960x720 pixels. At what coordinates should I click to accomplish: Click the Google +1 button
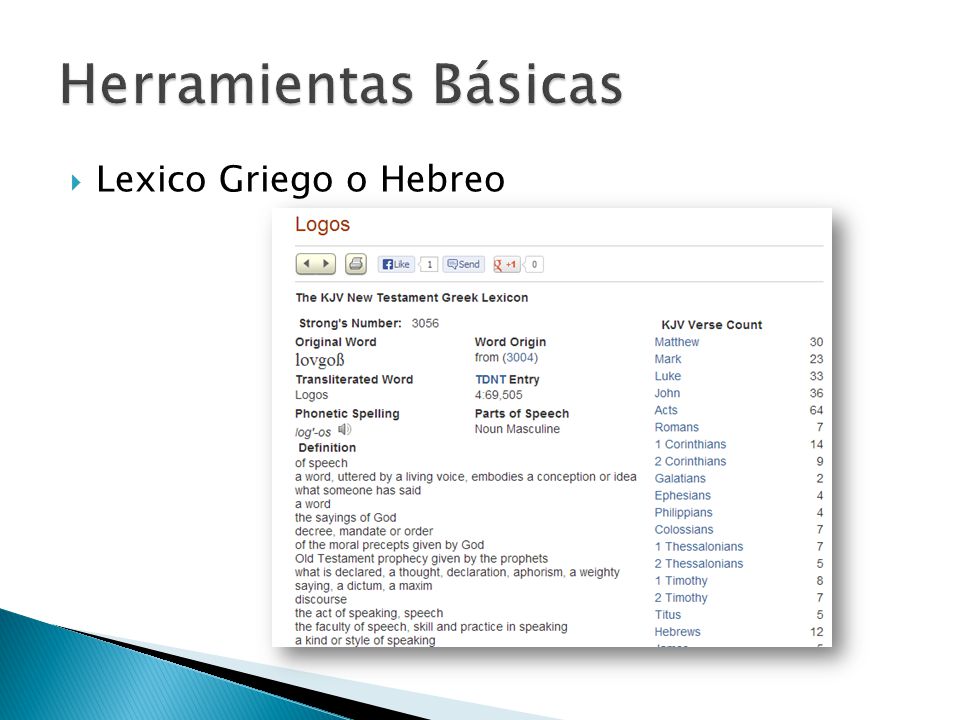506,264
